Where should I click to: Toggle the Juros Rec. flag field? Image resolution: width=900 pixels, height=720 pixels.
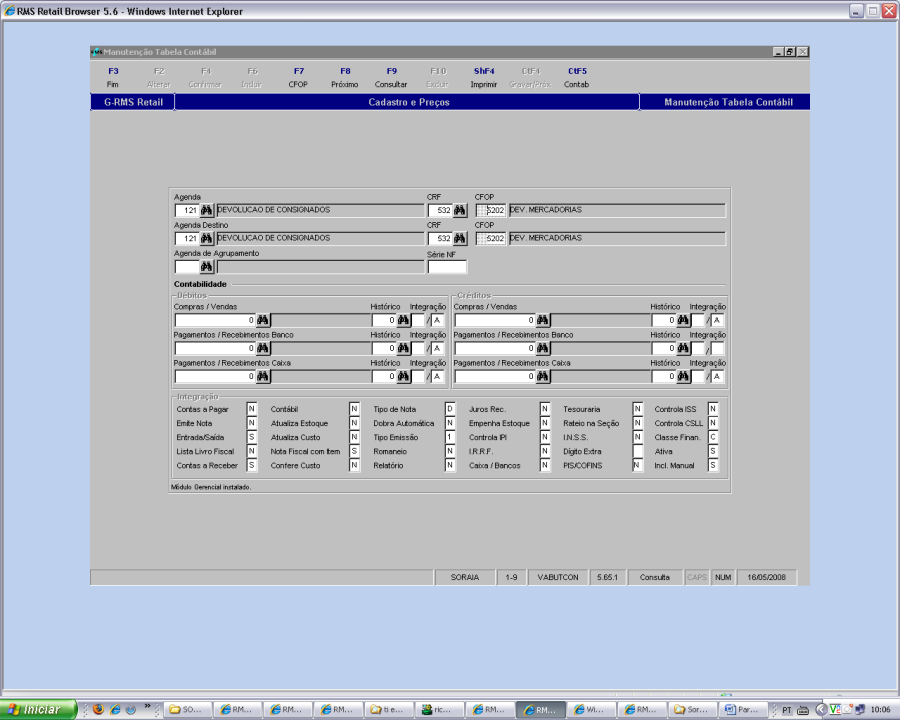coord(545,409)
